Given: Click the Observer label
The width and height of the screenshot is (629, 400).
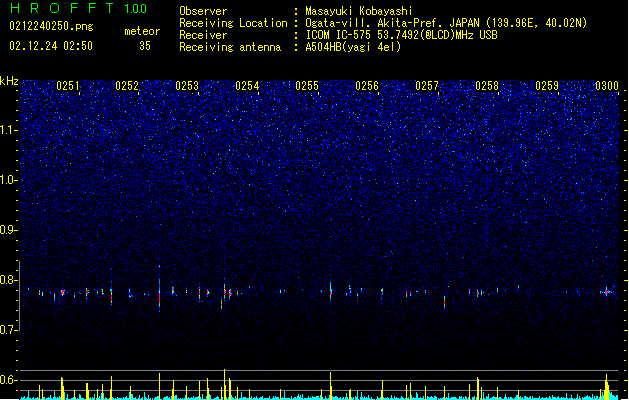Looking at the screenshot, I should [x=203, y=11].
